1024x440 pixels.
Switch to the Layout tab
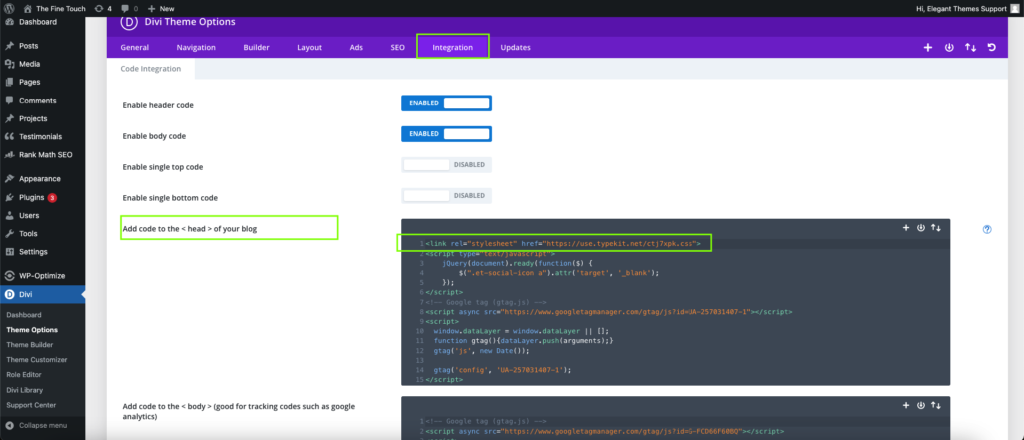(x=310, y=48)
